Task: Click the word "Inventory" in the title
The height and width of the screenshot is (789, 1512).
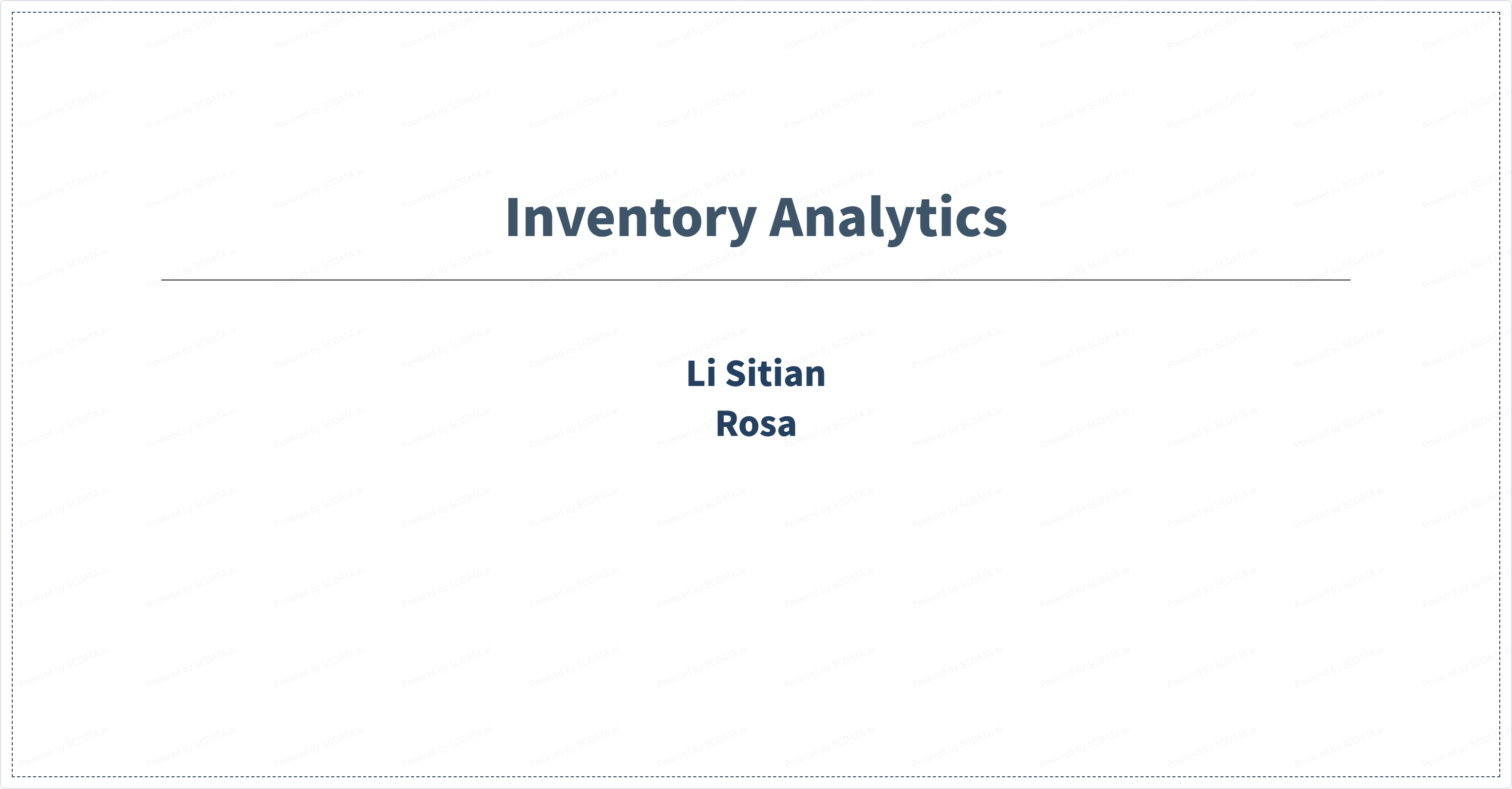Action: [x=631, y=218]
